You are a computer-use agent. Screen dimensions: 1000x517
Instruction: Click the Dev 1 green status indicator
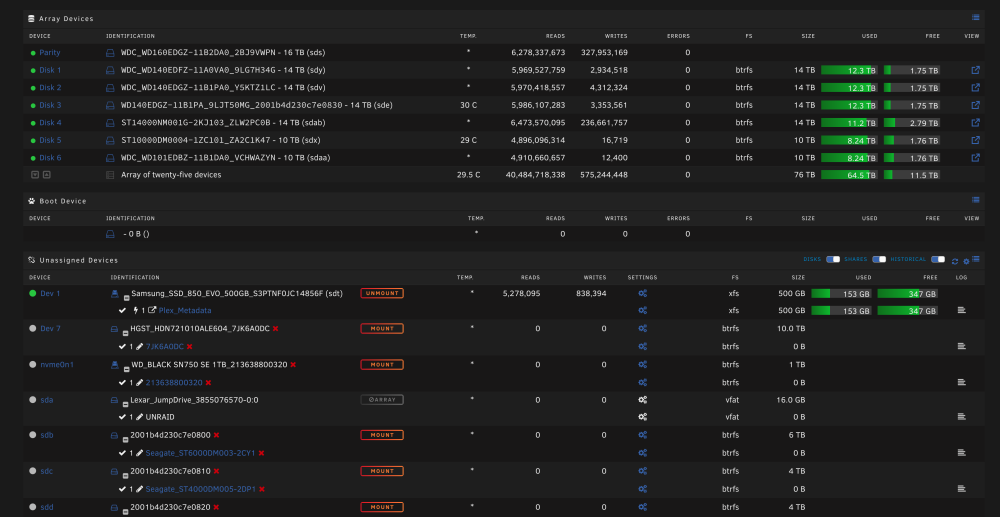(x=33, y=293)
